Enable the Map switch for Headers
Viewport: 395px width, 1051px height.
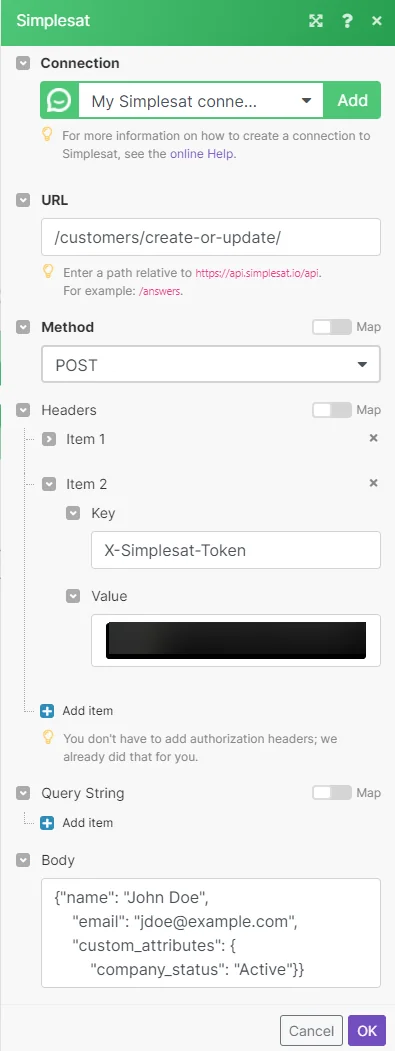tap(331, 410)
